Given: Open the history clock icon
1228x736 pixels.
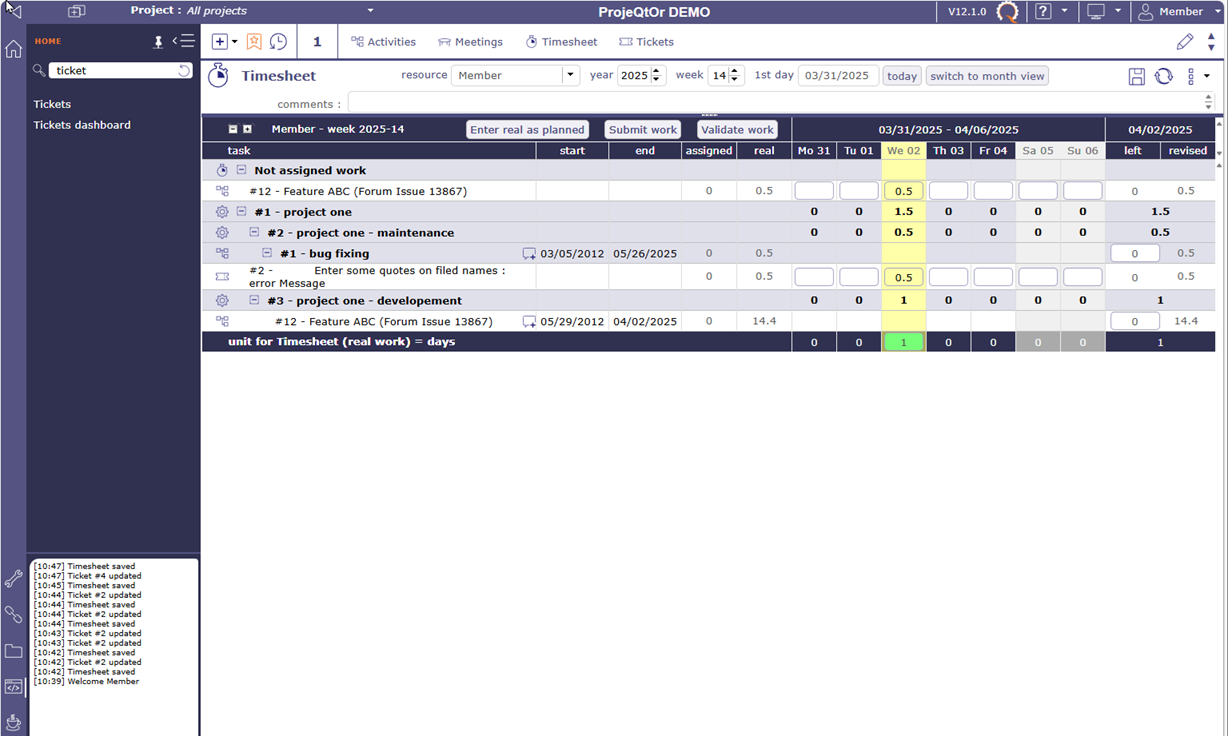Looking at the screenshot, I should (x=278, y=42).
